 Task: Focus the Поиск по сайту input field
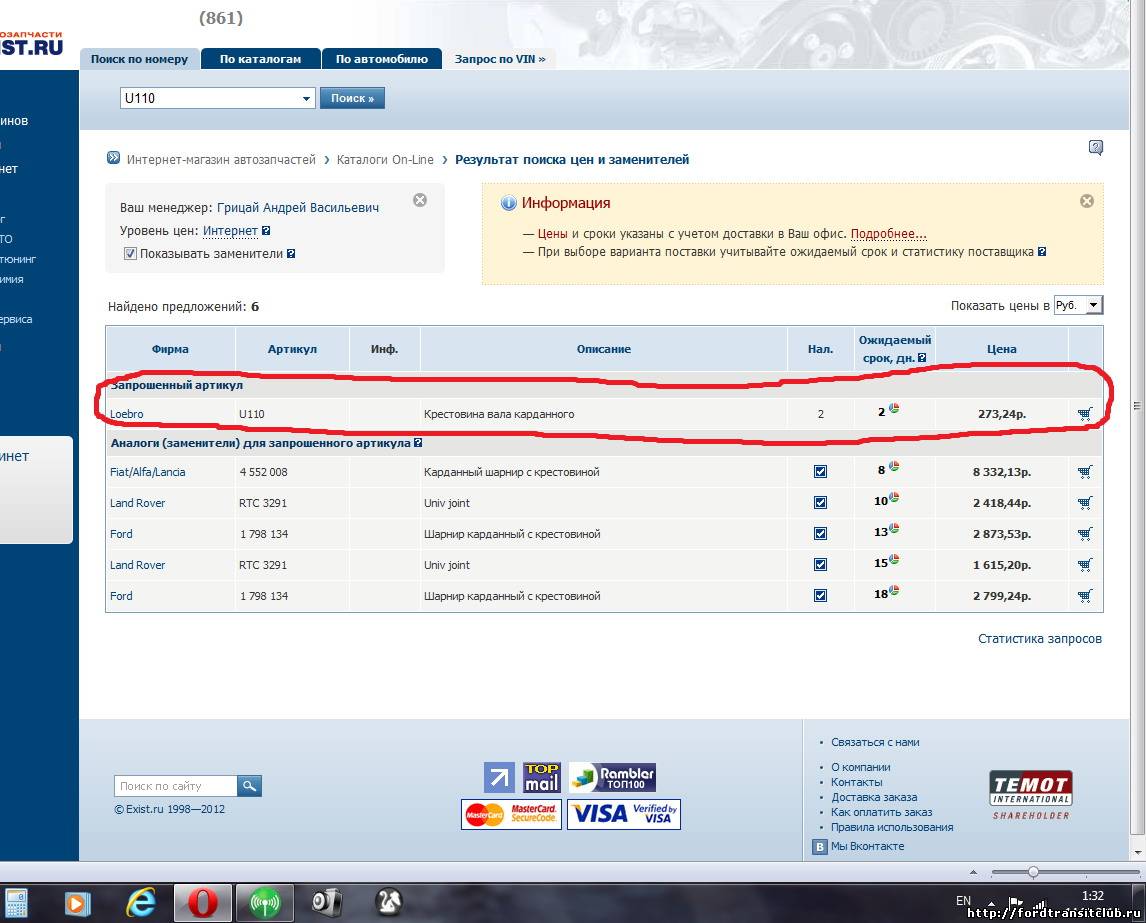[x=175, y=786]
